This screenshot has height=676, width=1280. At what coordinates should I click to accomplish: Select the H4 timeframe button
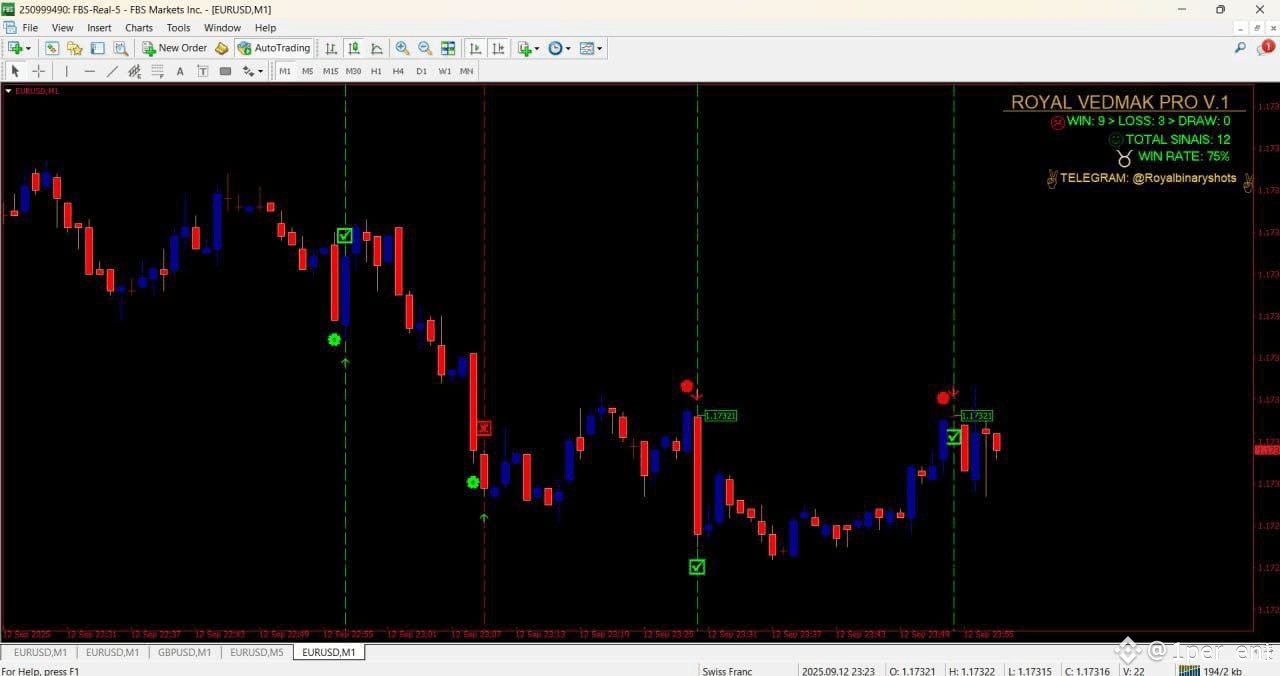click(x=398, y=71)
